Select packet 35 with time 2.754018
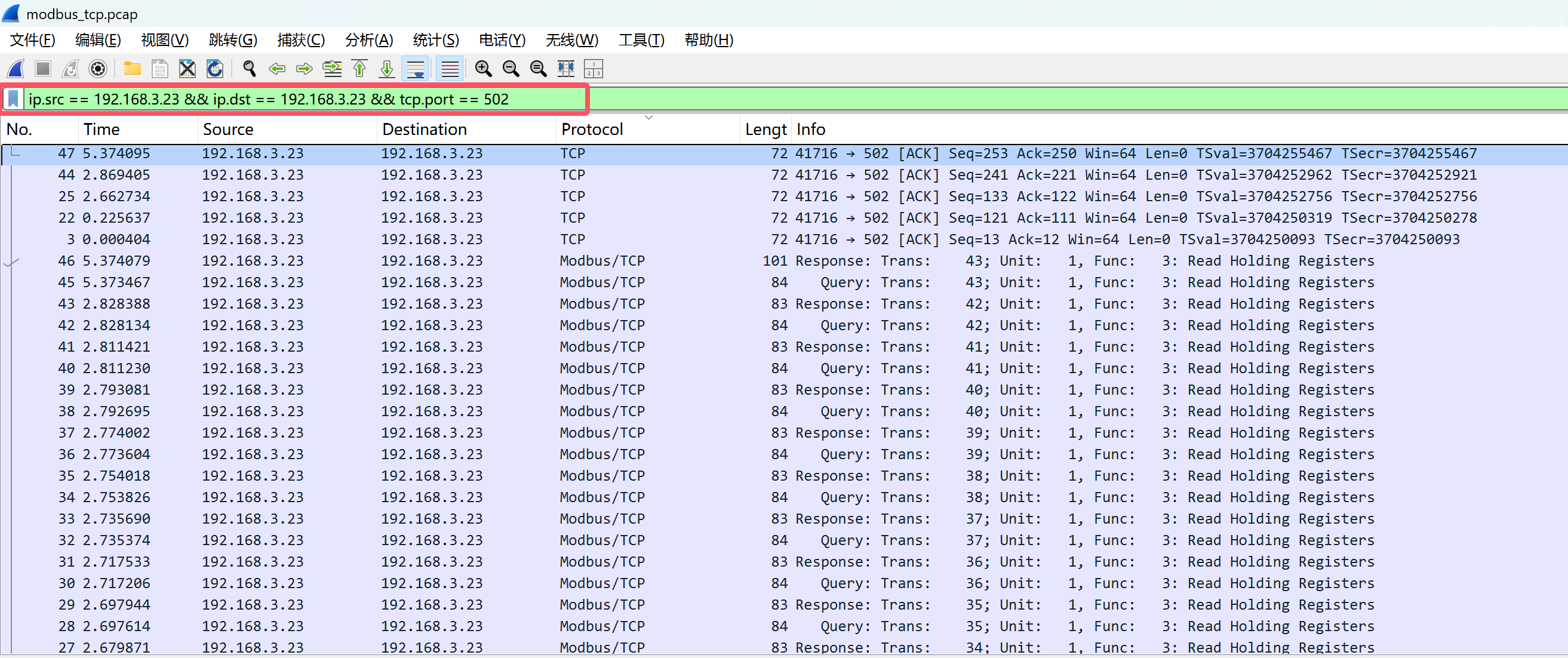1568x658 pixels. pyautogui.click(x=784, y=476)
